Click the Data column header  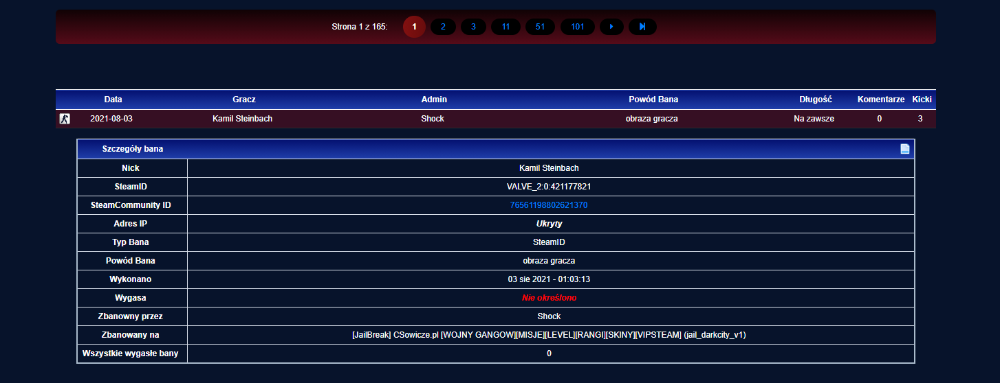pyautogui.click(x=114, y=99)
